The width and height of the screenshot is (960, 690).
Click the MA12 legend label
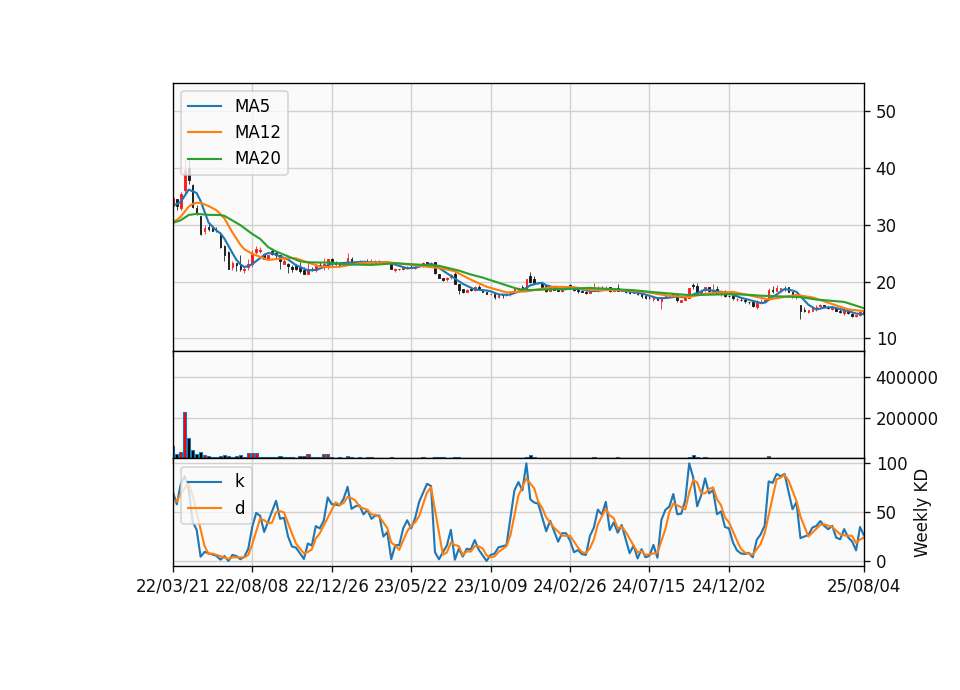click(x=257, y=132)
